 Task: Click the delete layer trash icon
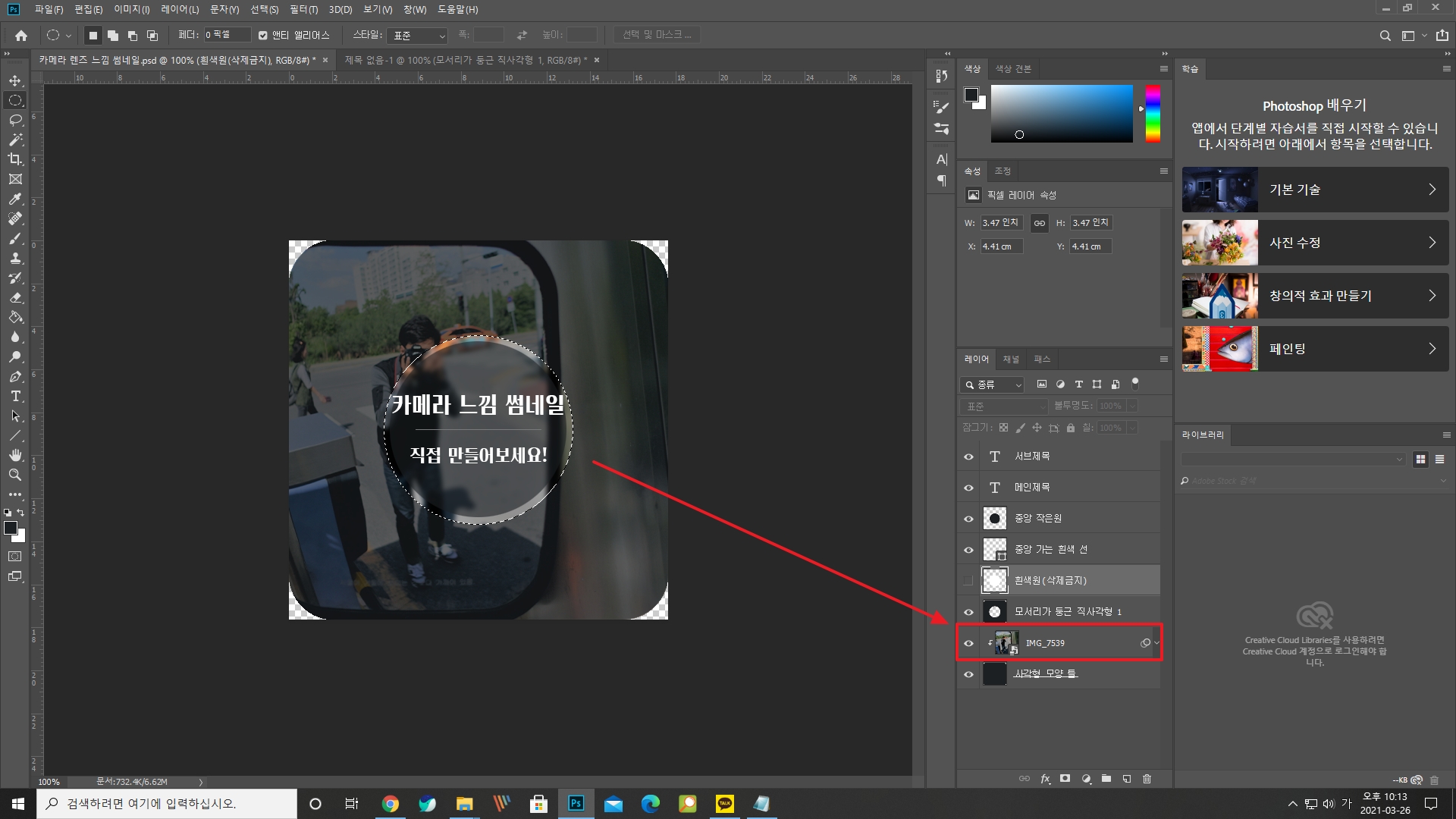coord(1147,779)
